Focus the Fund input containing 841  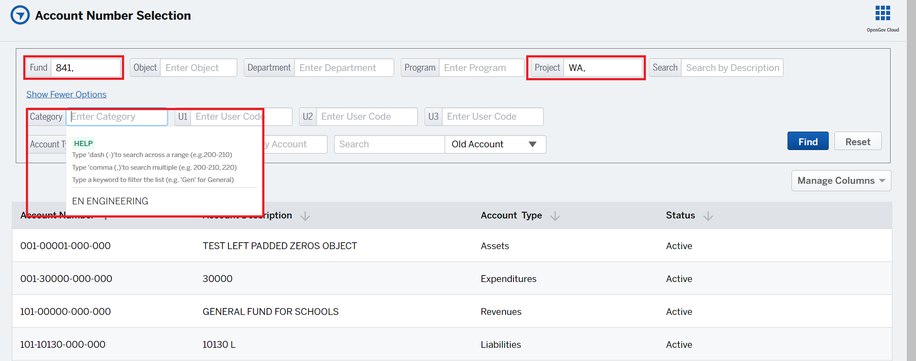click(86, 68)
